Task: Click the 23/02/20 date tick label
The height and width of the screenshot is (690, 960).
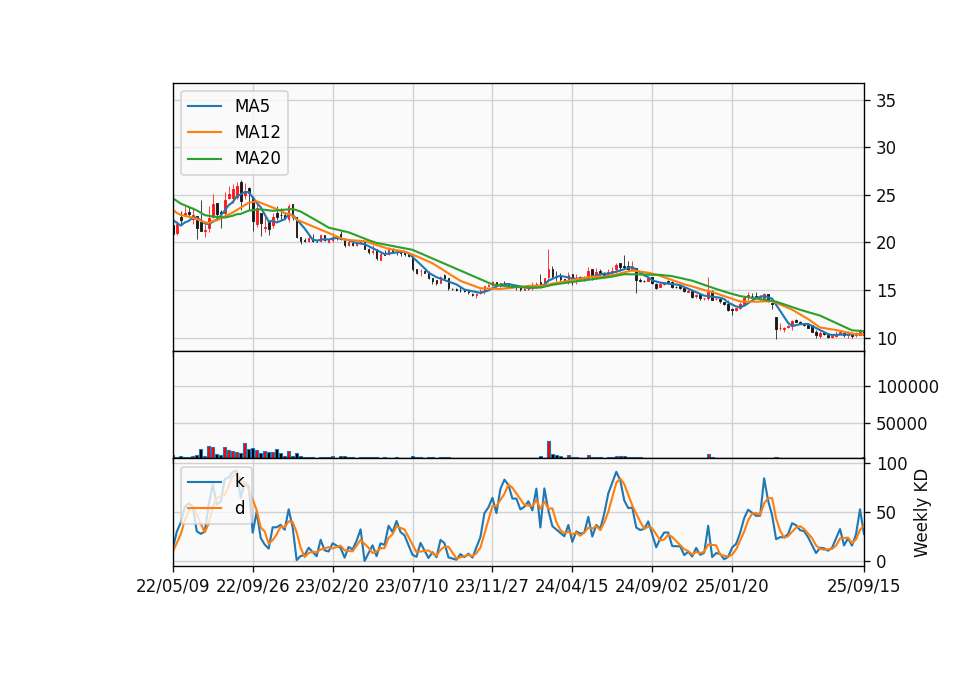Action: coord(332,586)
